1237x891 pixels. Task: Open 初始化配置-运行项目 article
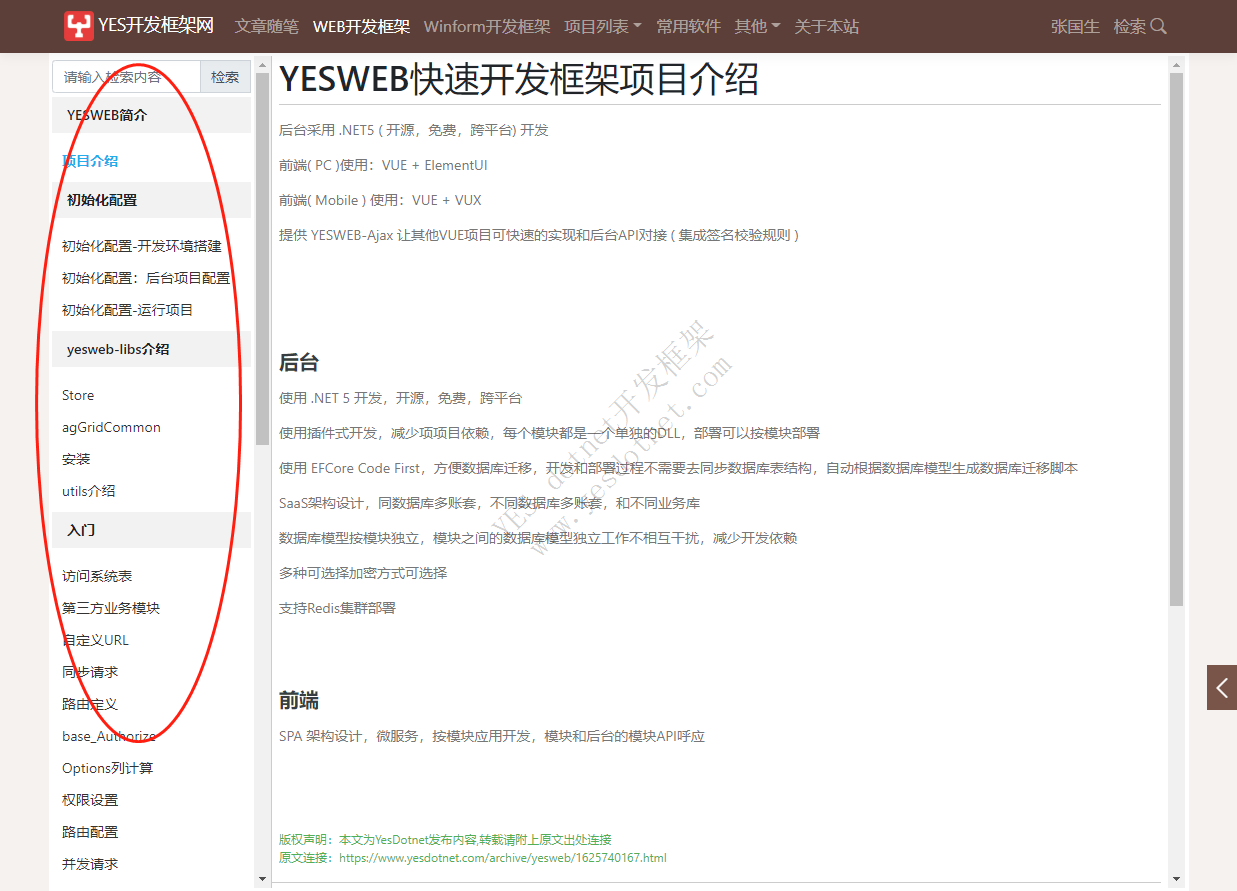[x=128, y=310]
